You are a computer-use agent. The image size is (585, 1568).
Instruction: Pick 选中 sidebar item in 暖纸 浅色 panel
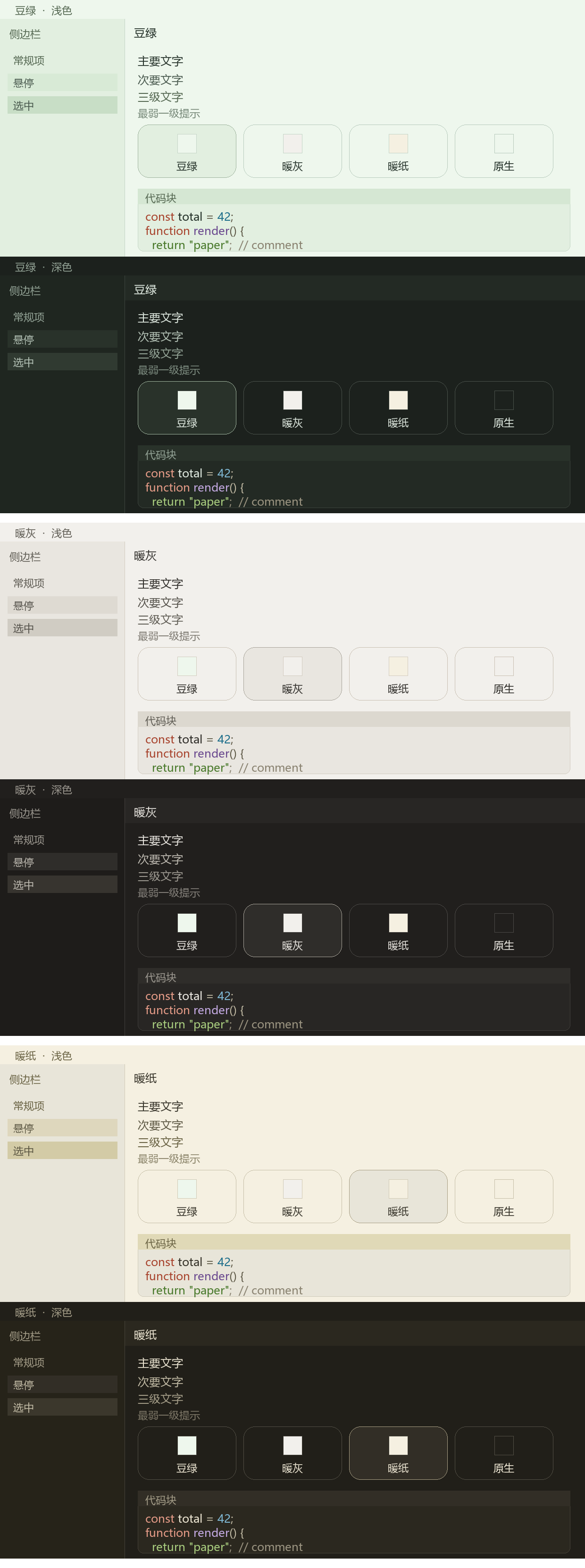[62, 1151]
